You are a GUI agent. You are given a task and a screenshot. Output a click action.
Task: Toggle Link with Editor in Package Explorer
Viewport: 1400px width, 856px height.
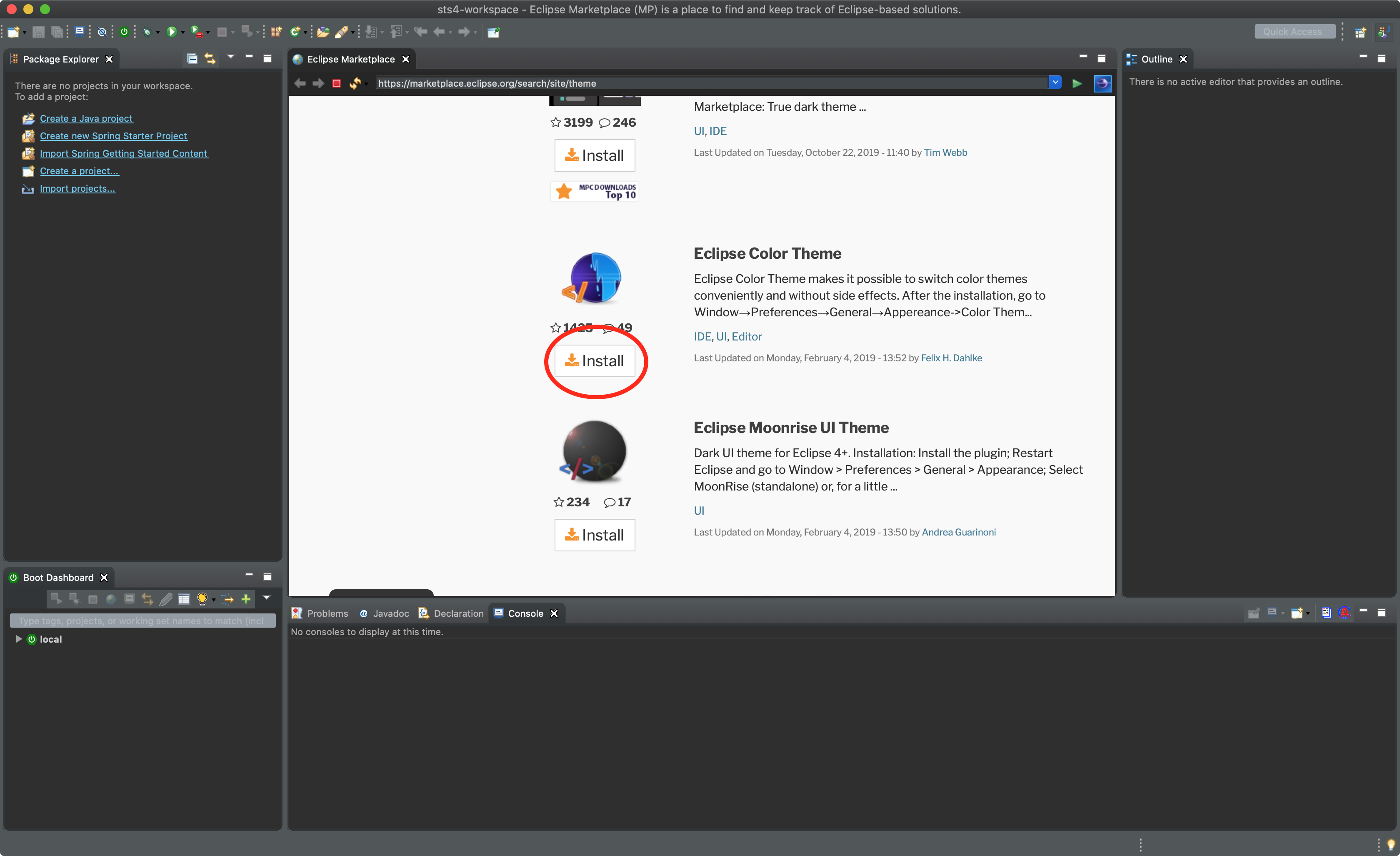click(210, 58)
